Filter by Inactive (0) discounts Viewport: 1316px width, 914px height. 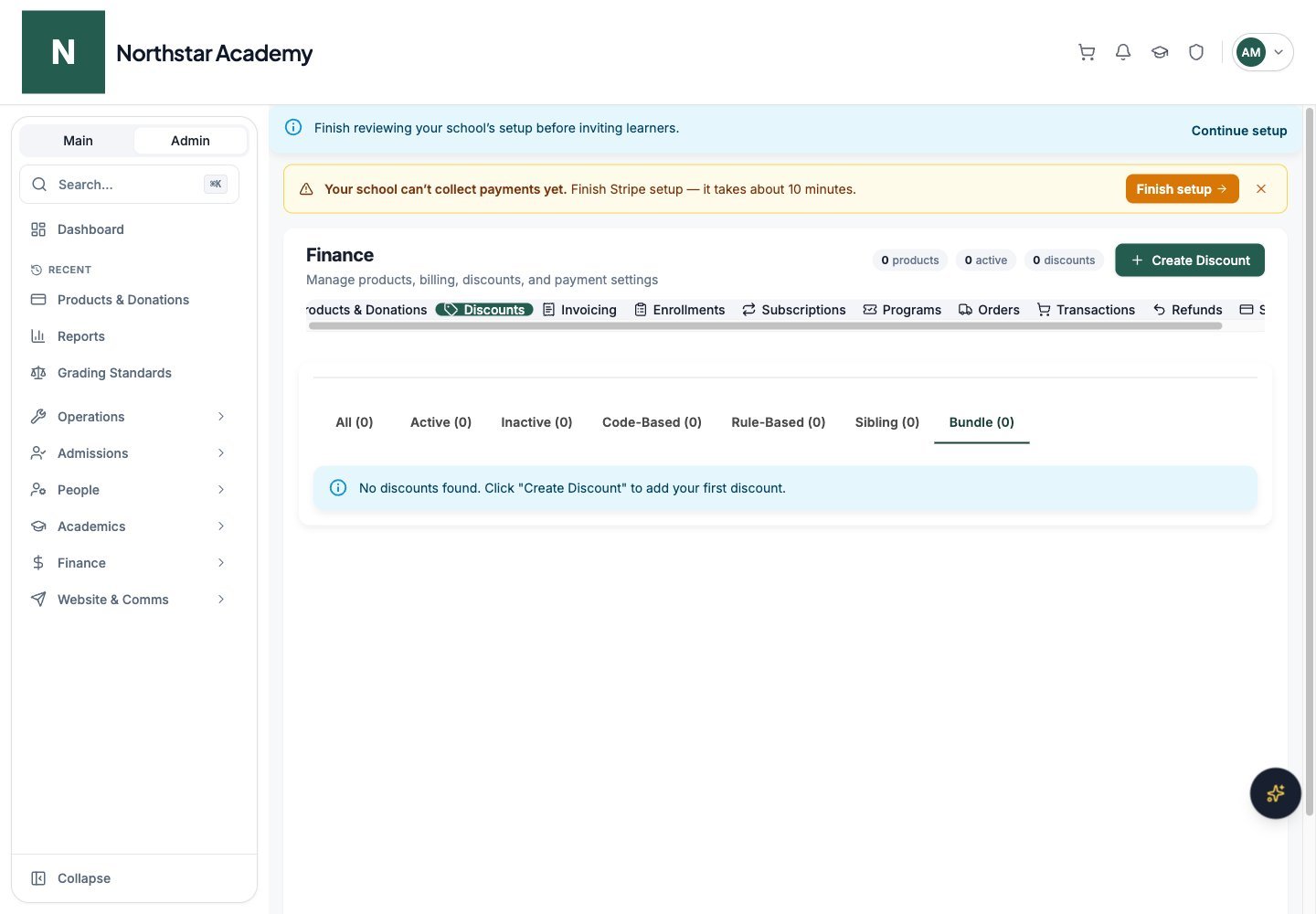click(x=536, y=422)
